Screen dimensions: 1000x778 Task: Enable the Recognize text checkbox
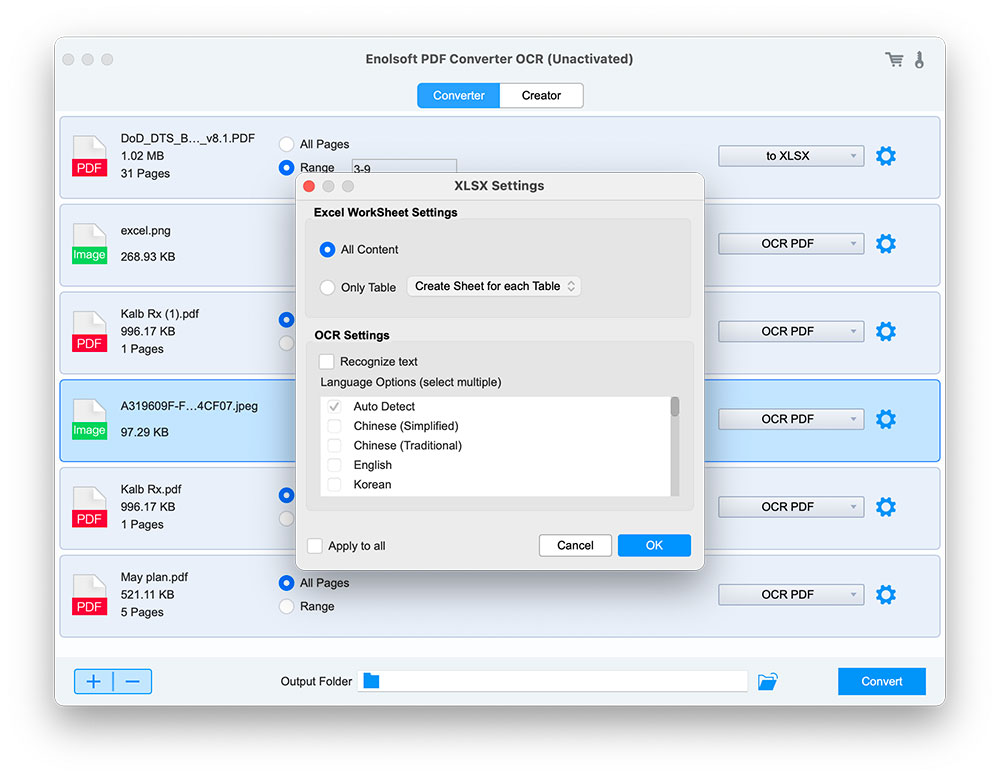[327, 362]
